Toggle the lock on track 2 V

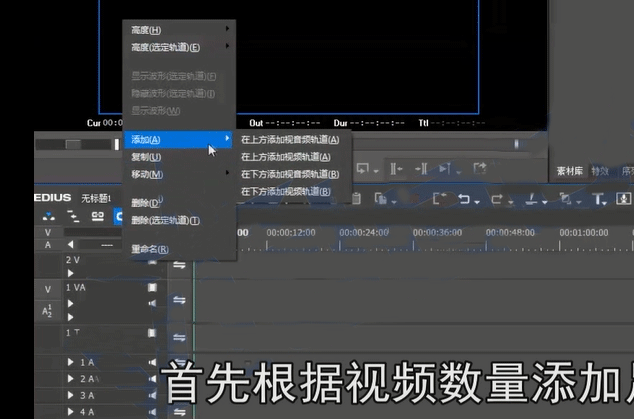(153, 262)
